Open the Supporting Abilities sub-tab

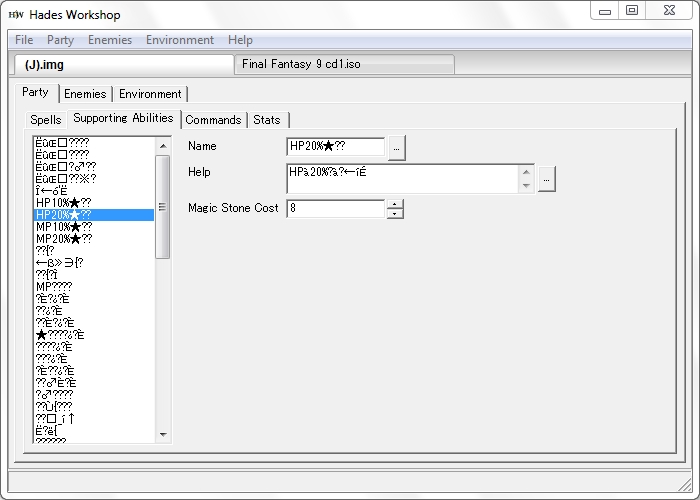[x=123, y=118]
